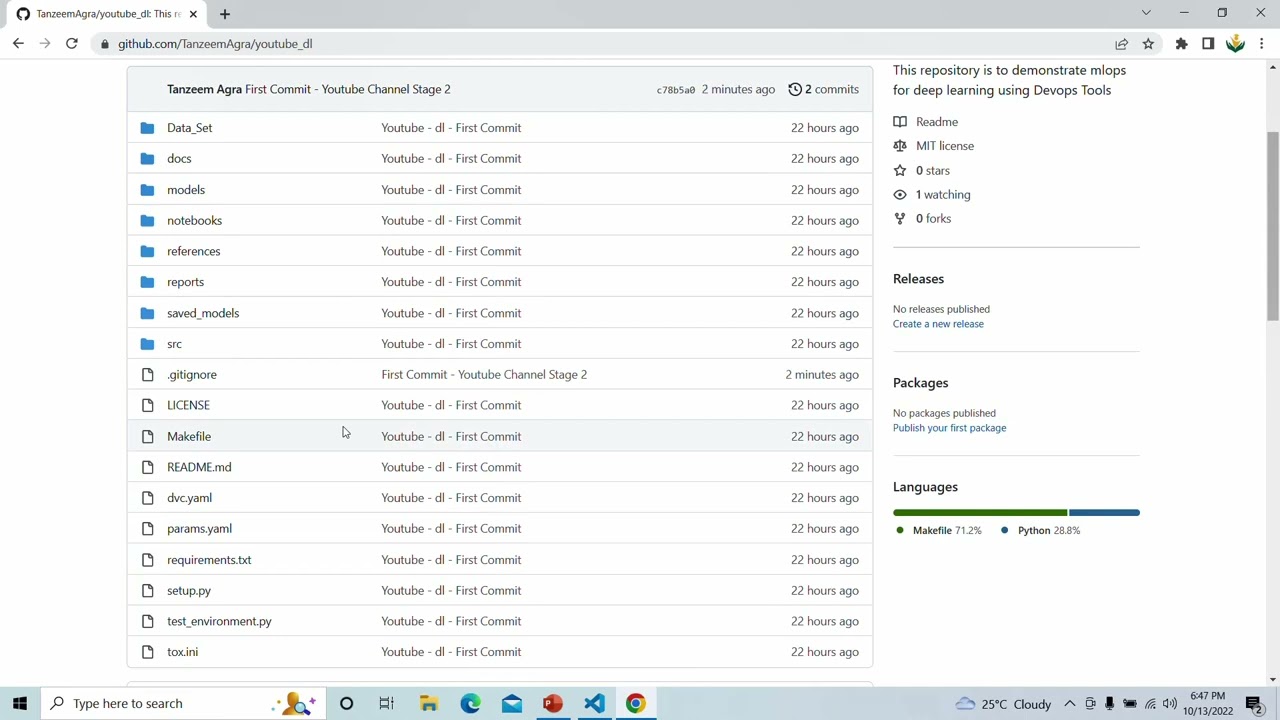Click the src folder icon
The width and height of the screenshot is (1280, 720).
(x=148, y=344)
